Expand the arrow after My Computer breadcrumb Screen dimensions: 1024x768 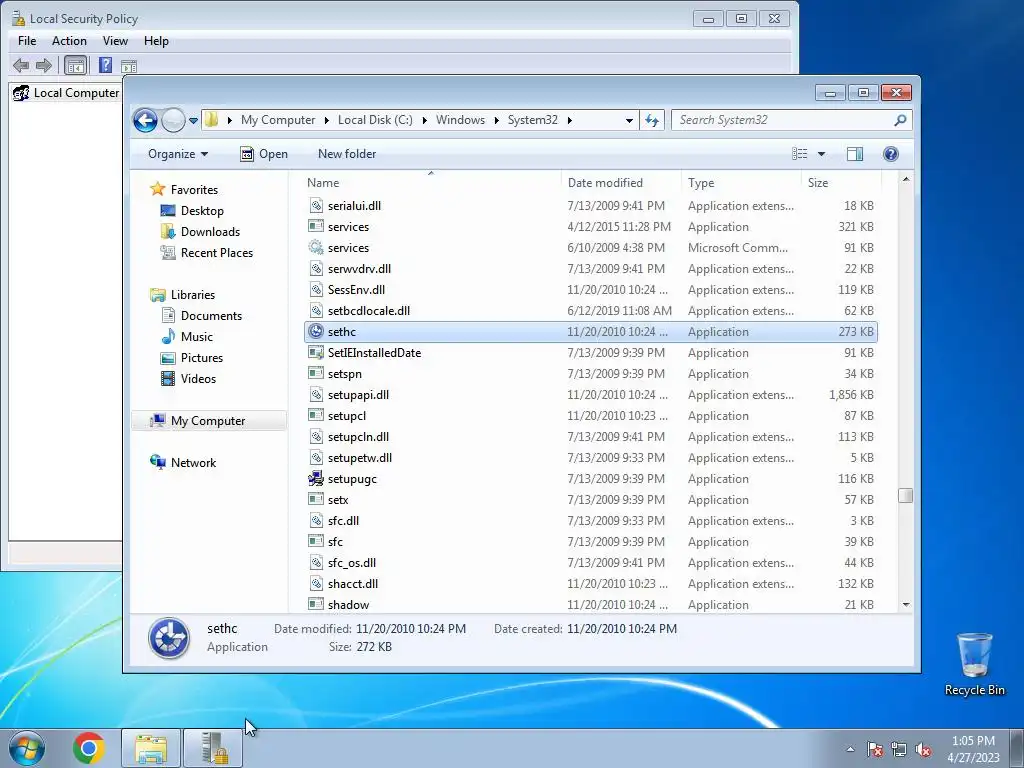tap(327, 121)
